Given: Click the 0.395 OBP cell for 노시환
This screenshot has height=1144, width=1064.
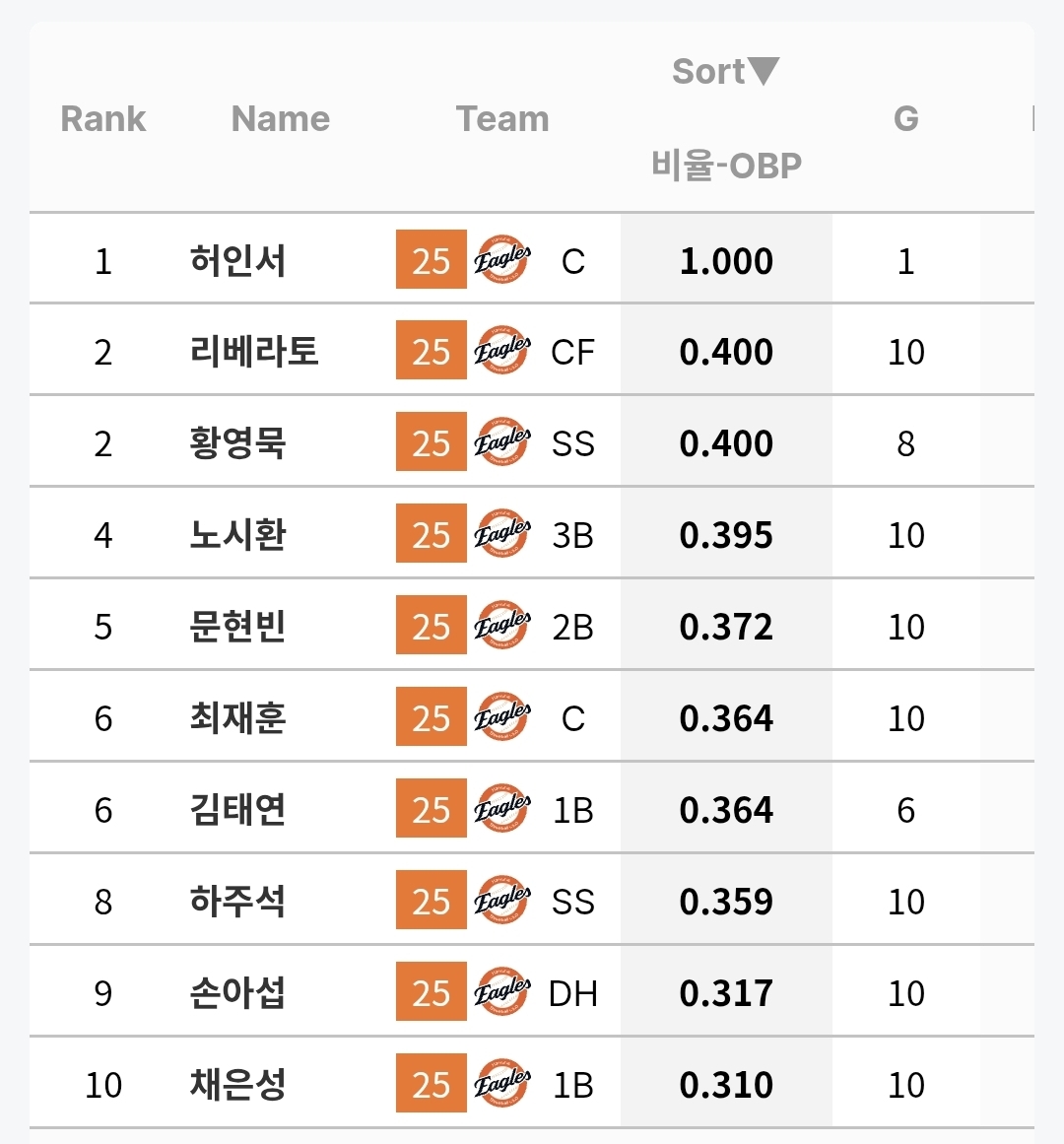Looking at the screenshot, I should tap(726, 535).
